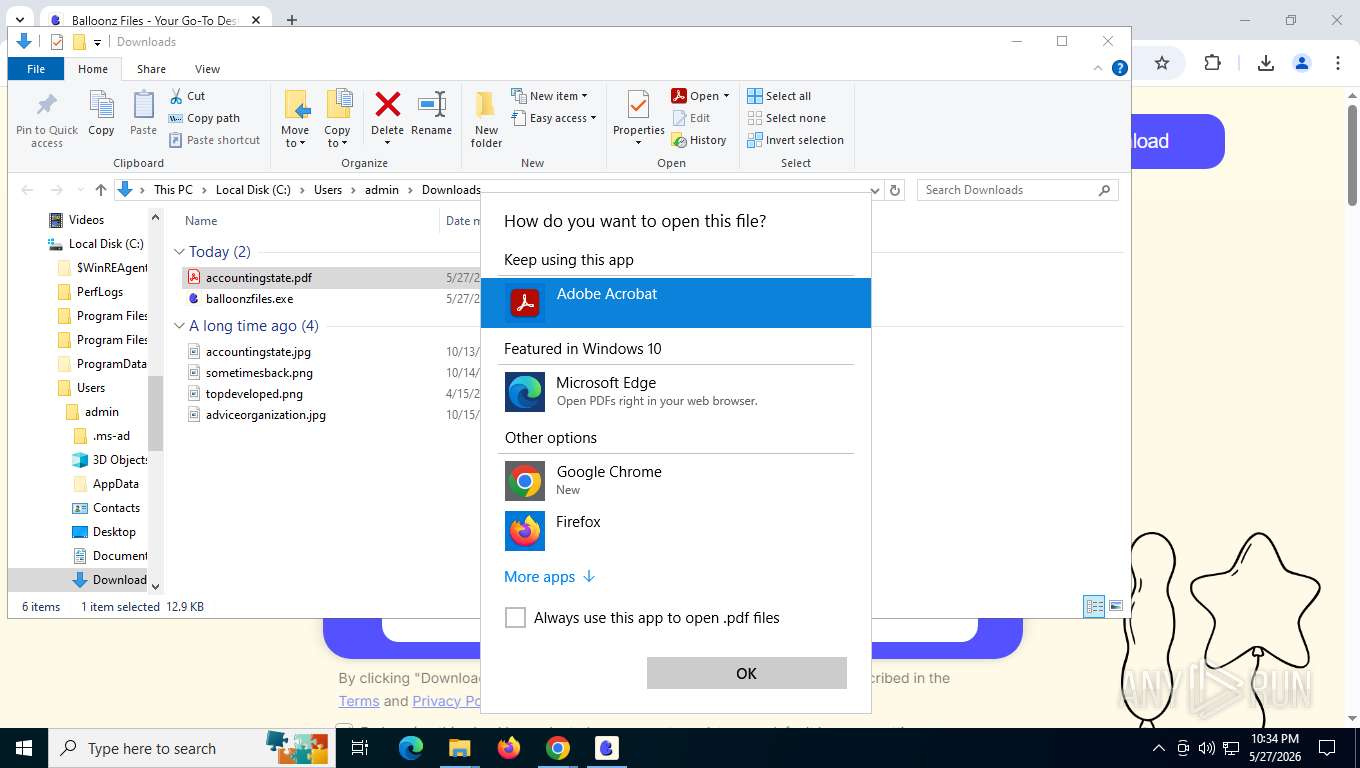1360x768 pixels.
Task: Click Search Downloads field
Action: [x=1017, y=190]
